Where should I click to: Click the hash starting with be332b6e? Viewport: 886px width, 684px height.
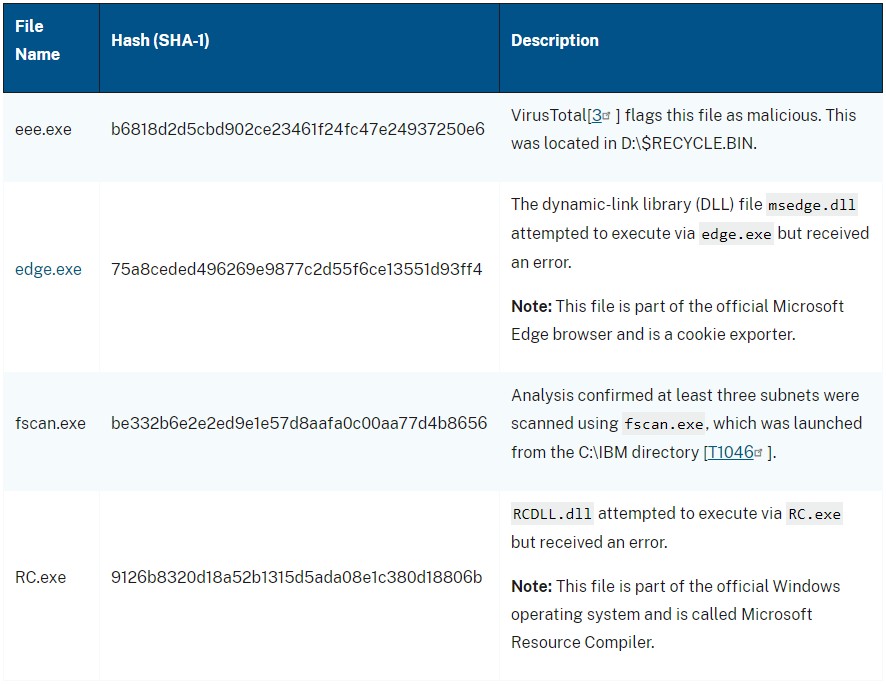click(x=299, y=423)
